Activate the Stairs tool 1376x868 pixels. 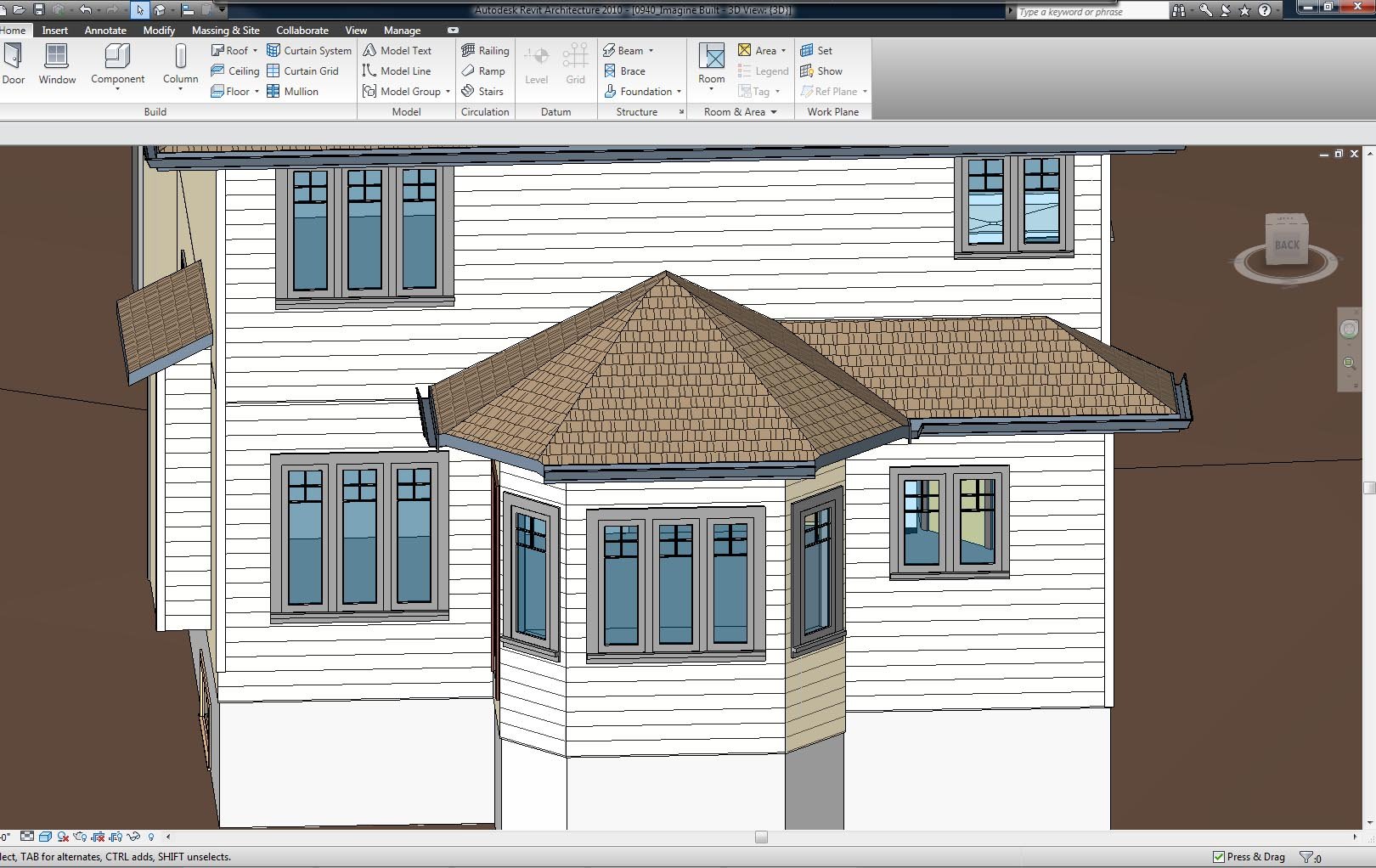click(482, 92)
